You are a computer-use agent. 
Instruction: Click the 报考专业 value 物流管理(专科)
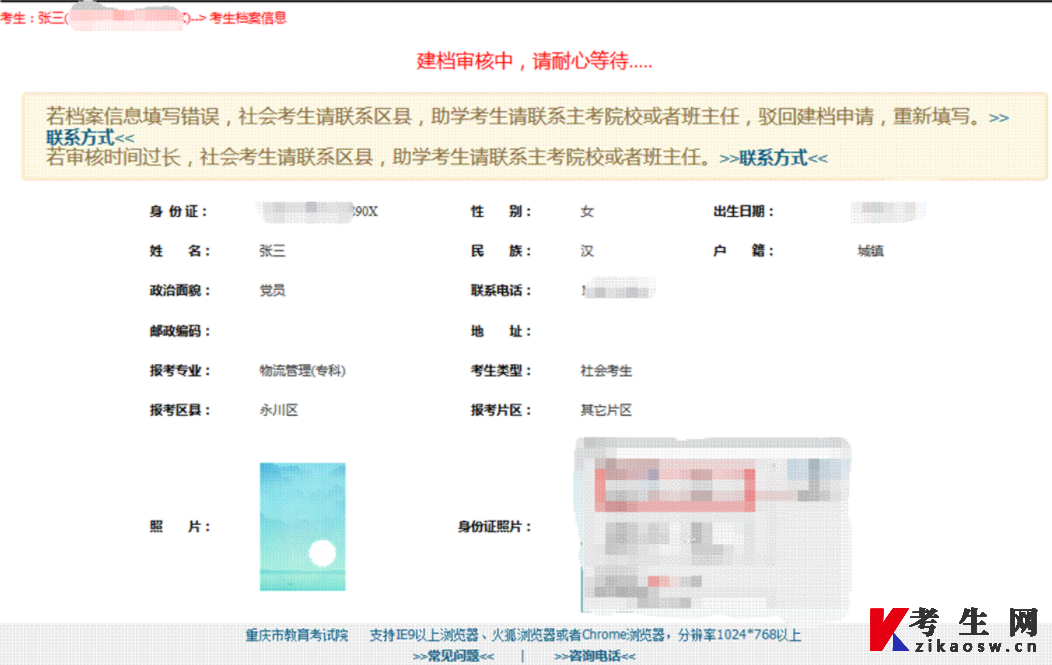point(303,370)
